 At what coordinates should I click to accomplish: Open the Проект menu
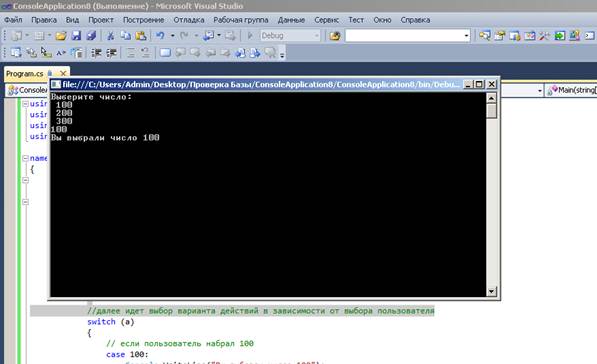coord(101,20)
